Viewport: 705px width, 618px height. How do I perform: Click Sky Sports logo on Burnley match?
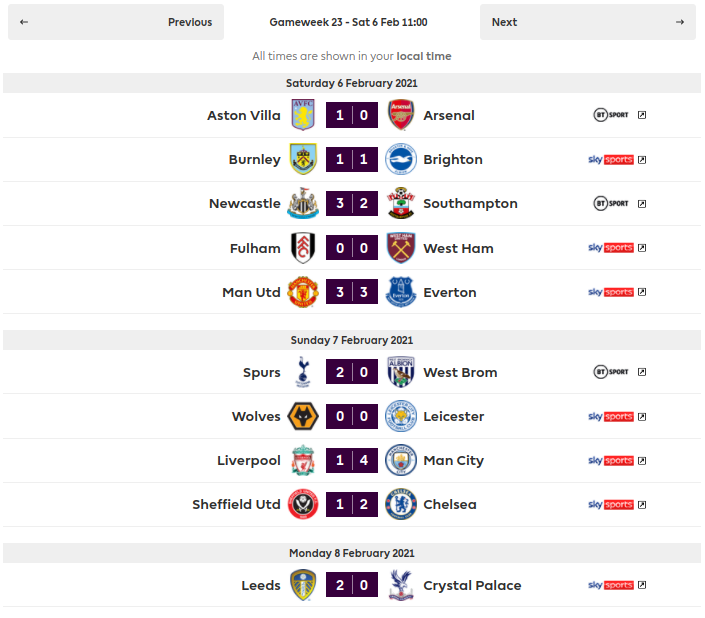point(611,160)
